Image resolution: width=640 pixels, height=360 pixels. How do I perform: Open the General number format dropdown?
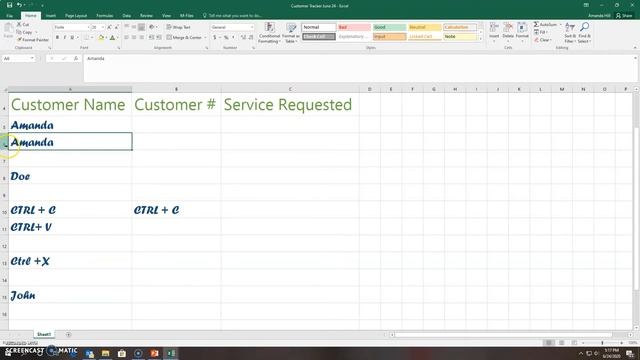point(252,27)
